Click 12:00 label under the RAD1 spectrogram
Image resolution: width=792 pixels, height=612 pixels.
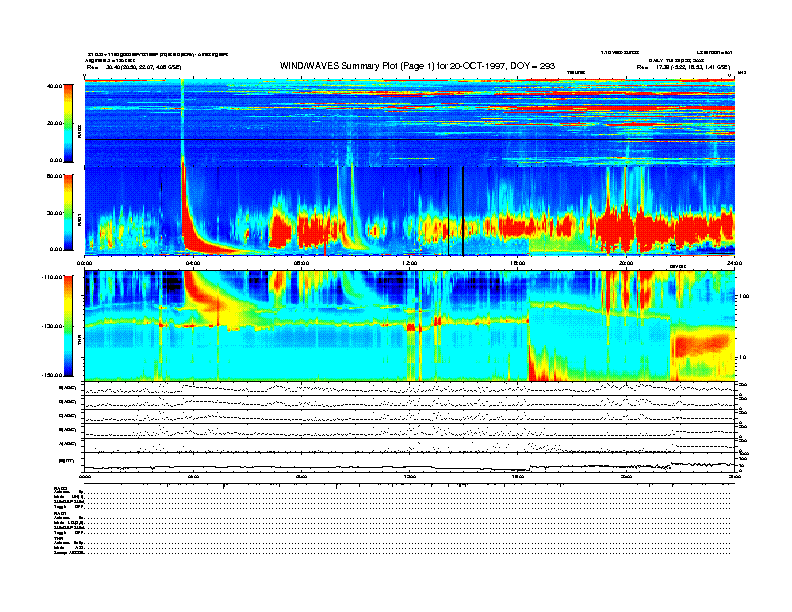pos(410,263)
